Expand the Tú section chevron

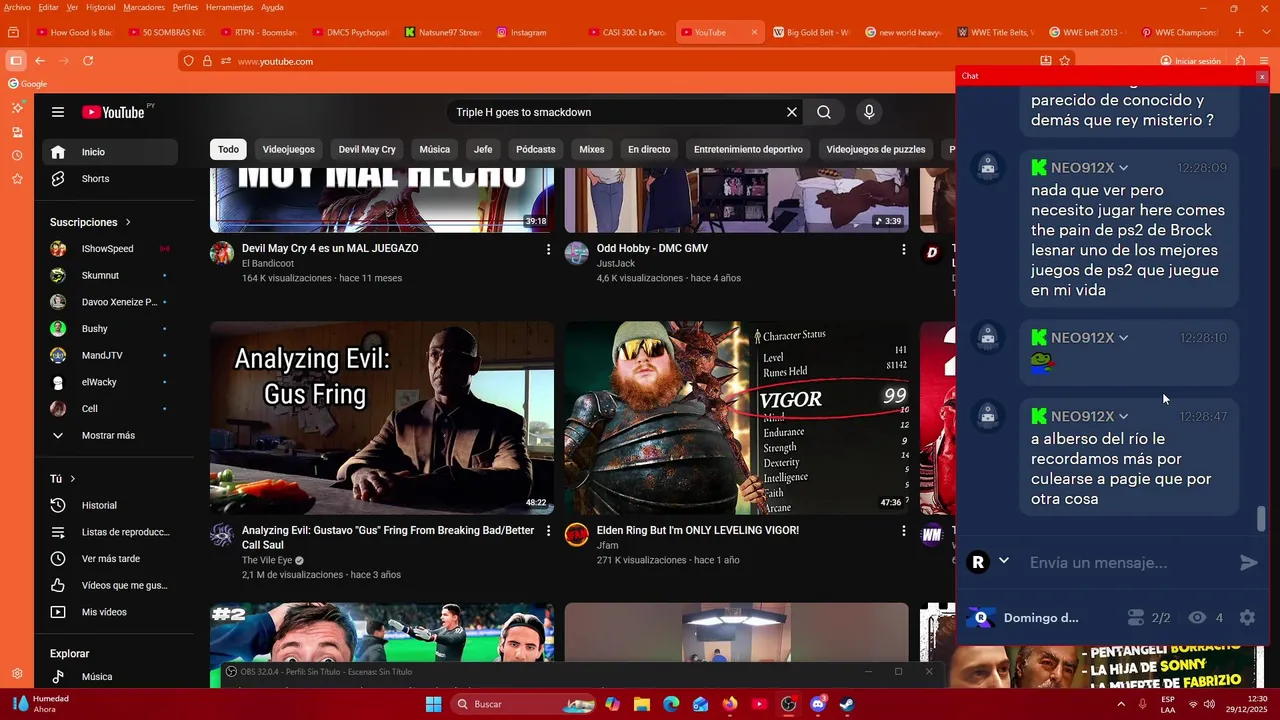72,479
